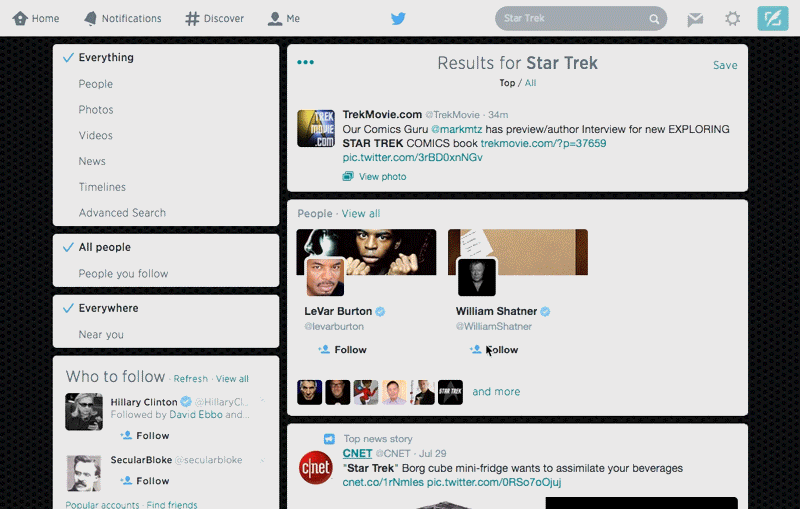Open Popular accounts link
Screen dimensions: 800x509
point(102,504)
